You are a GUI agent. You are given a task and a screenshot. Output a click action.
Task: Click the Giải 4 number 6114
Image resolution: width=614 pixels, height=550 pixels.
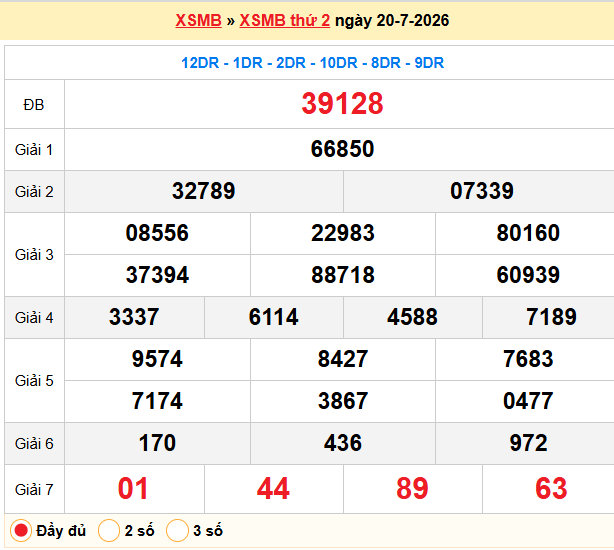[273, 317]
